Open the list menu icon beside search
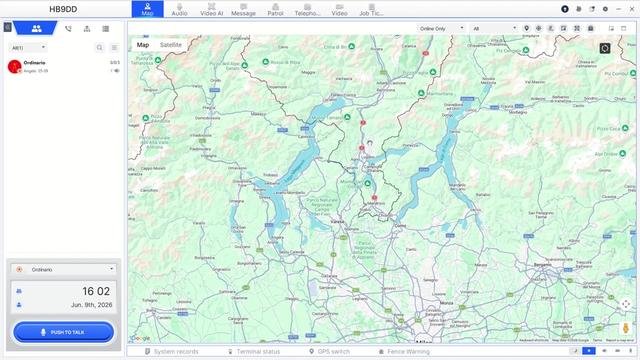 [x=115, y=48]
